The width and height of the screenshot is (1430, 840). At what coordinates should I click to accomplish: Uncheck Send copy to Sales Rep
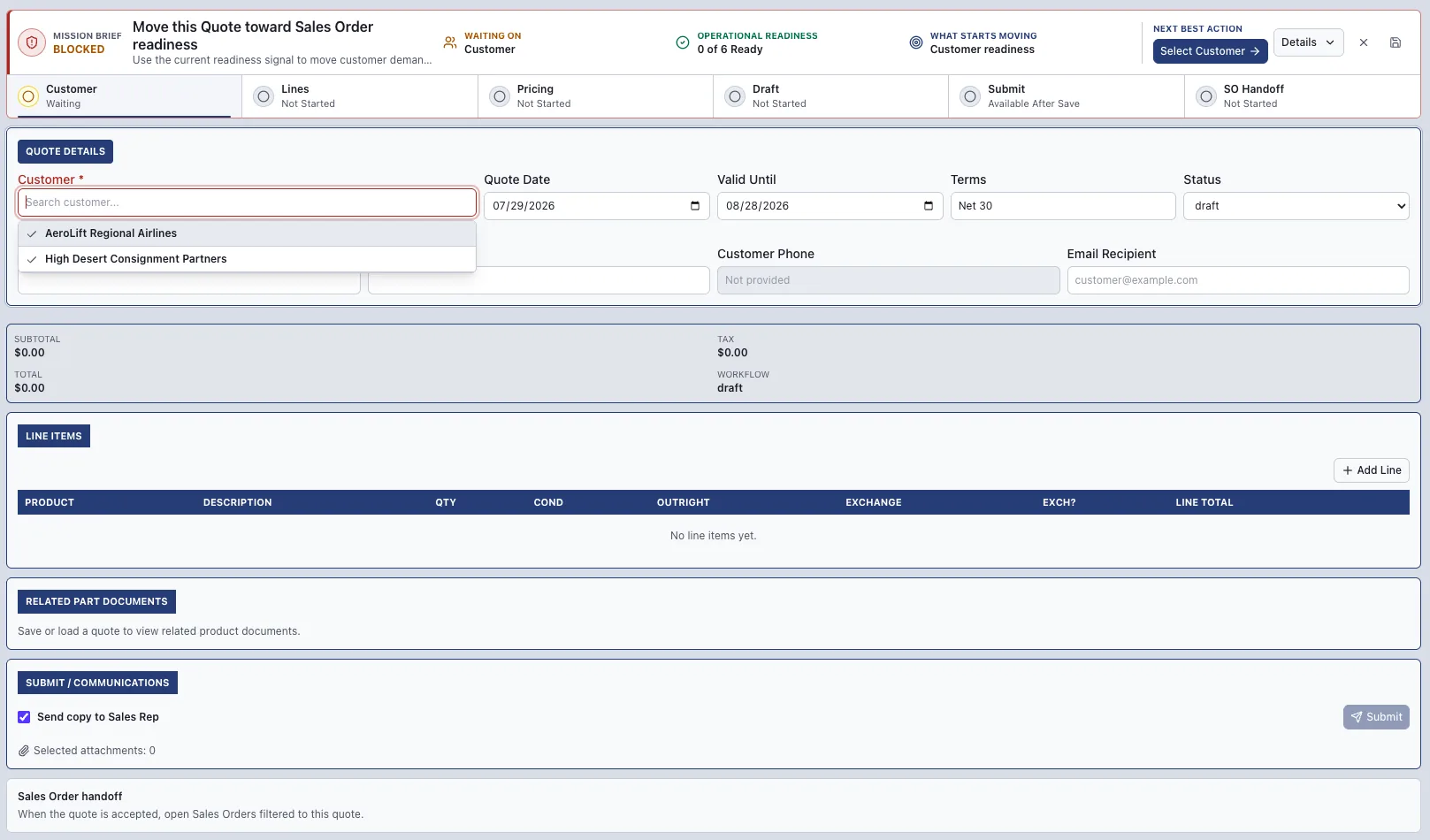coord(24,717)
